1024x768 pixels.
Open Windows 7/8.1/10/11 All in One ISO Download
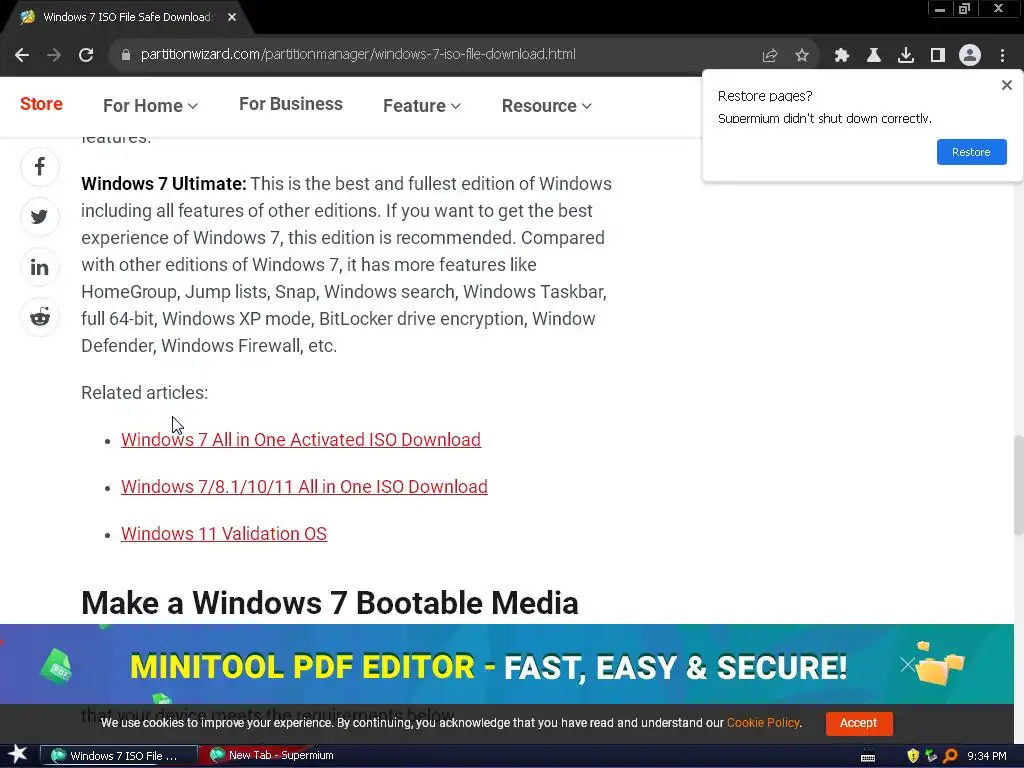(x=304, y=487)
